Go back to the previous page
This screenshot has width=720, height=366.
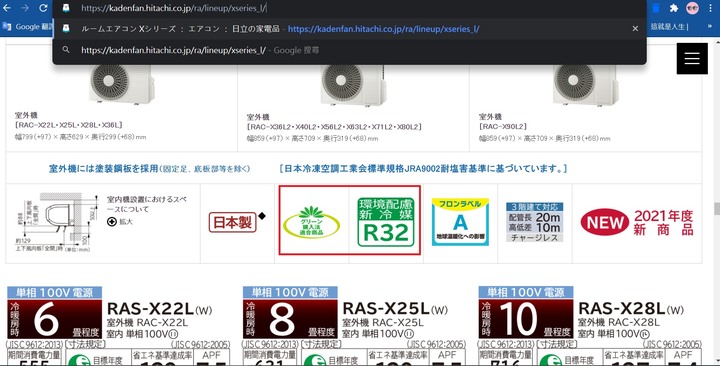tap(7, 8)
